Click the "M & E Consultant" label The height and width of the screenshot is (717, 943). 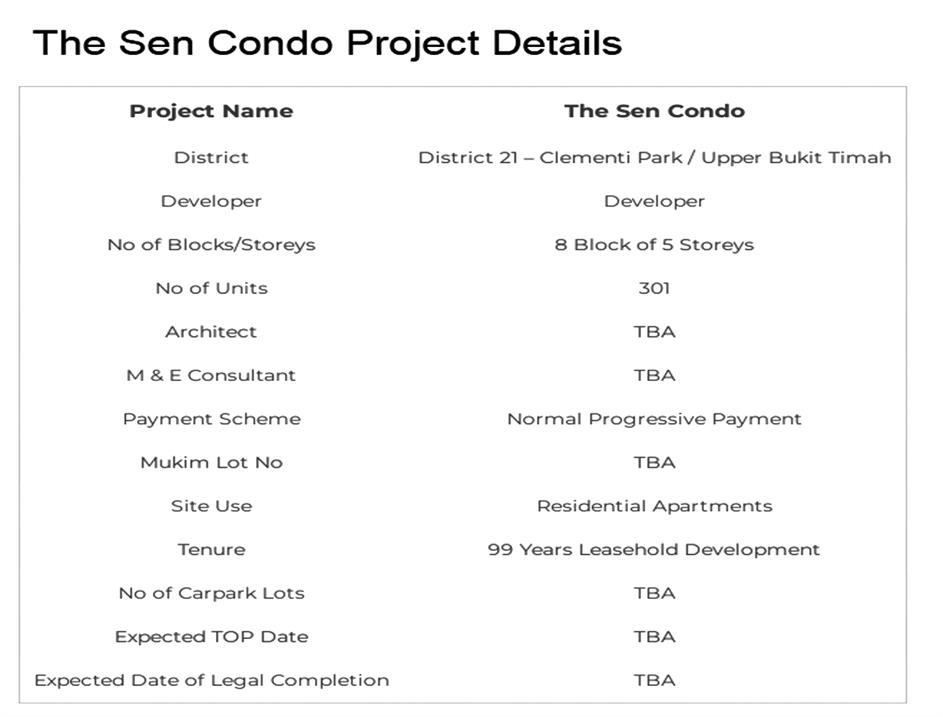211,375
